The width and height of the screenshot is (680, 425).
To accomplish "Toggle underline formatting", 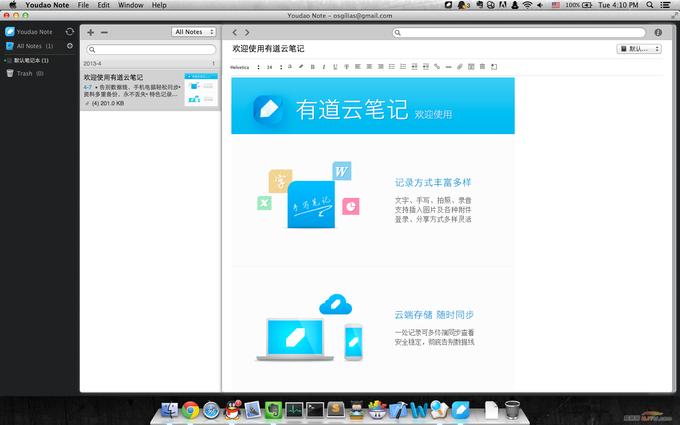I will click(x=335, y=67).
